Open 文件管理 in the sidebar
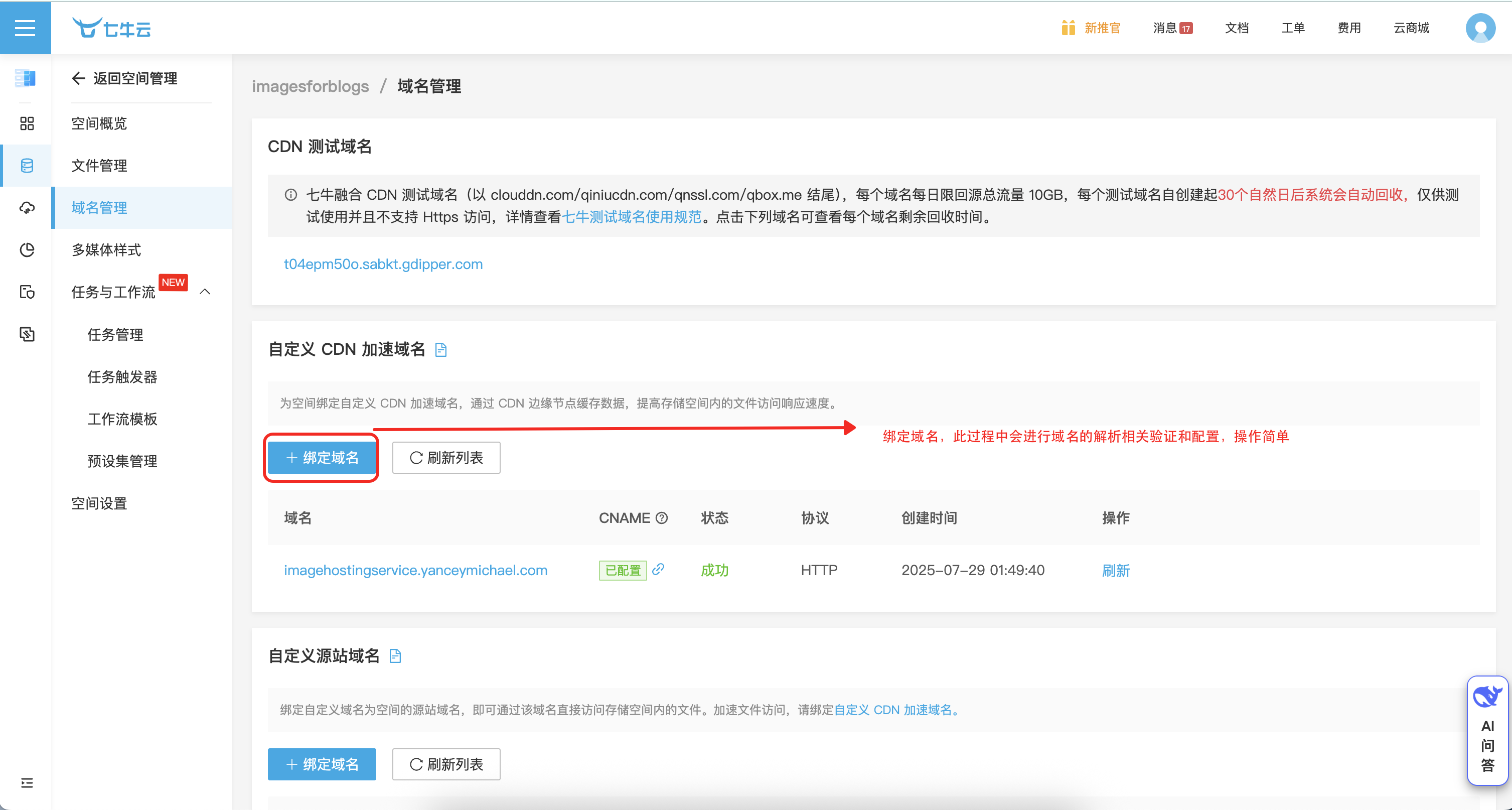Viewport: 1512px width, 810px height. [99, 166]
